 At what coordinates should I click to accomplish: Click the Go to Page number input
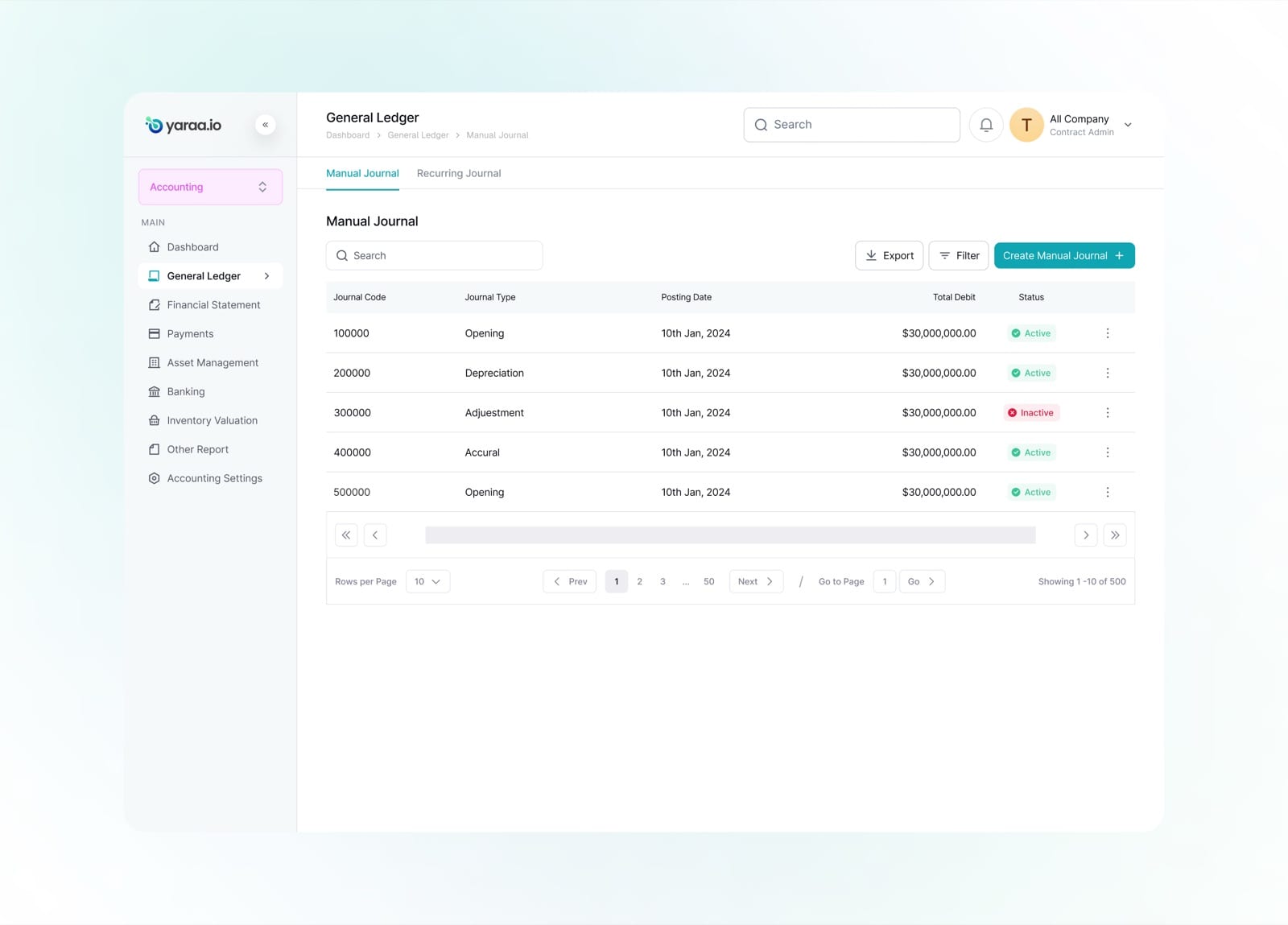885,581
